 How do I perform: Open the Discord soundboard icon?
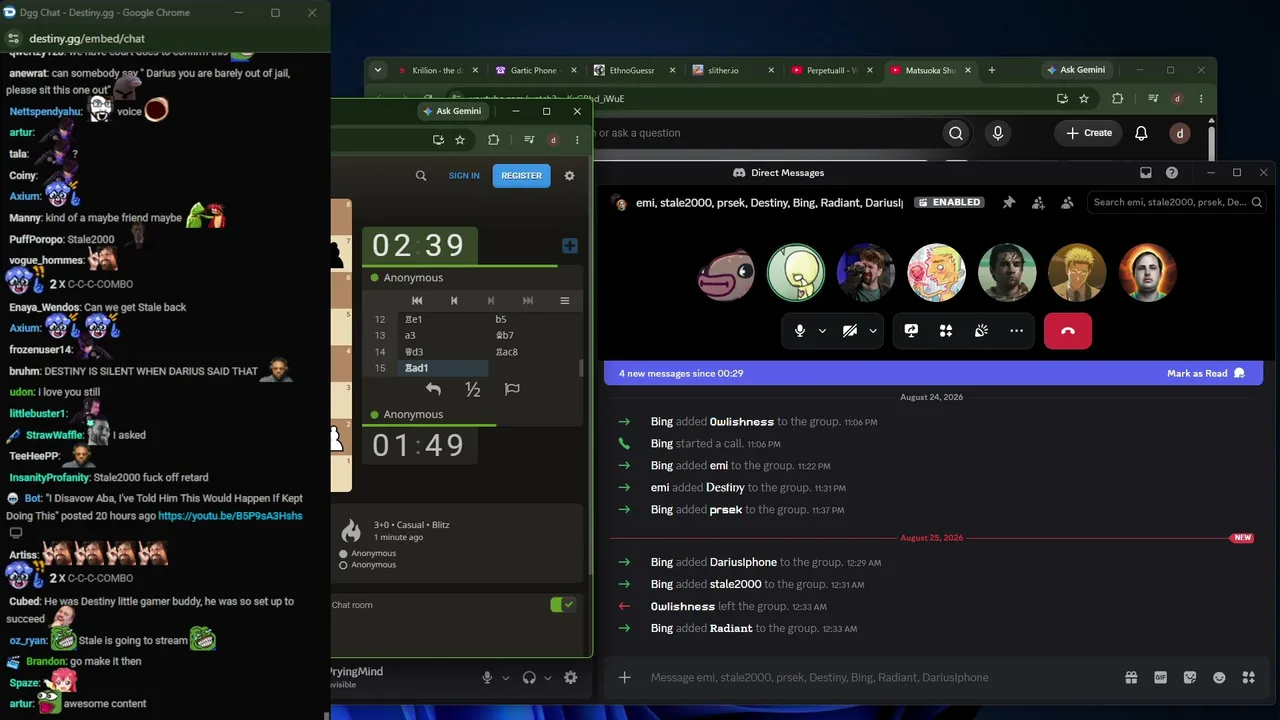[x=981, y=331]
